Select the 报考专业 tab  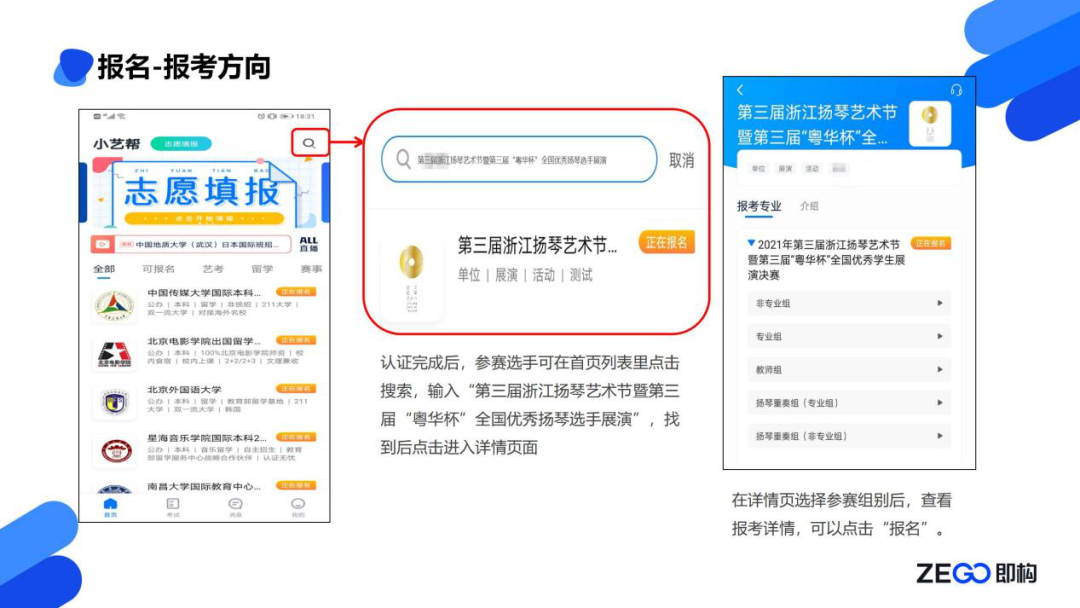coord(759,206)
